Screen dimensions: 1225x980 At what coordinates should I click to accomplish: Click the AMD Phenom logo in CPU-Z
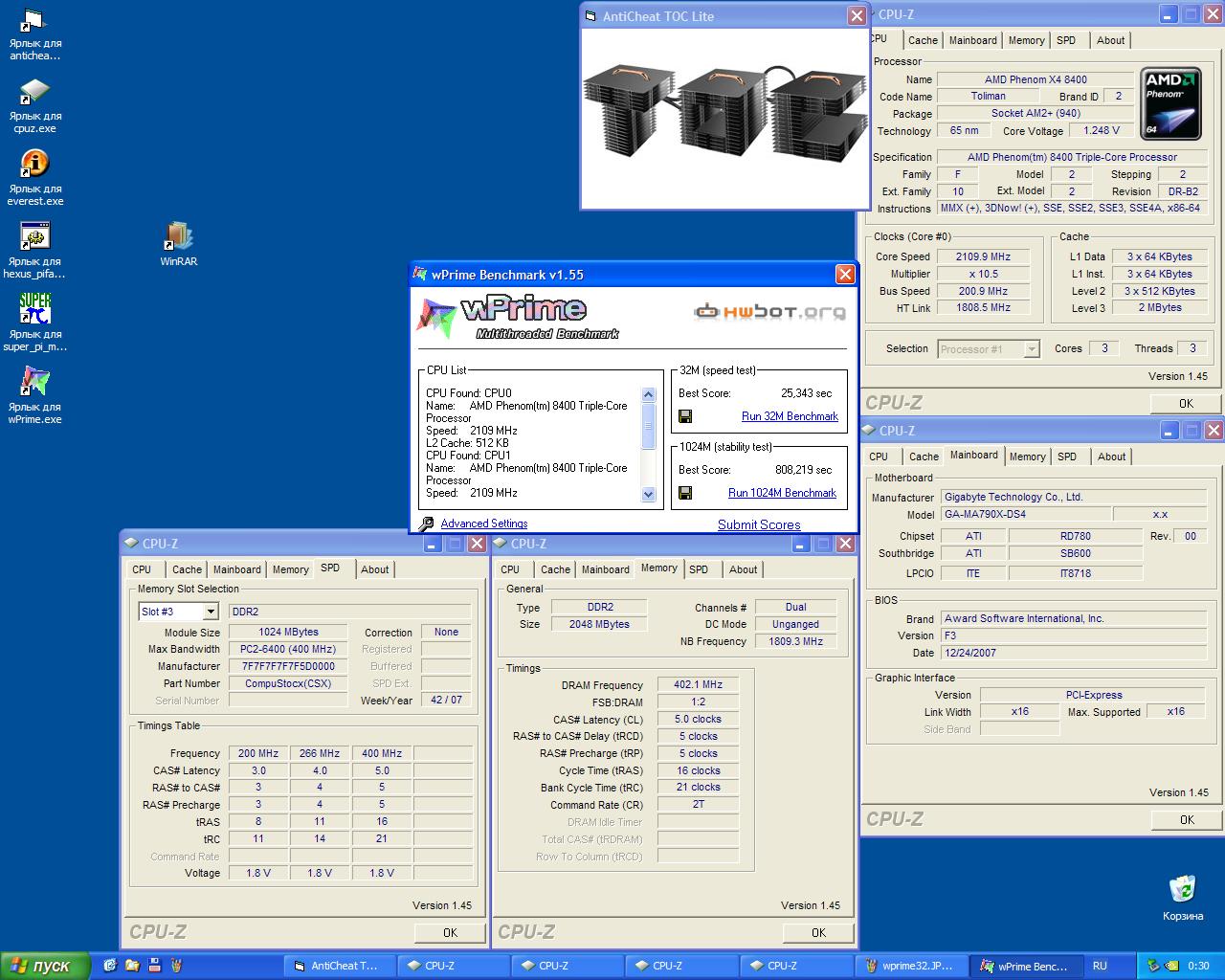1170,103
